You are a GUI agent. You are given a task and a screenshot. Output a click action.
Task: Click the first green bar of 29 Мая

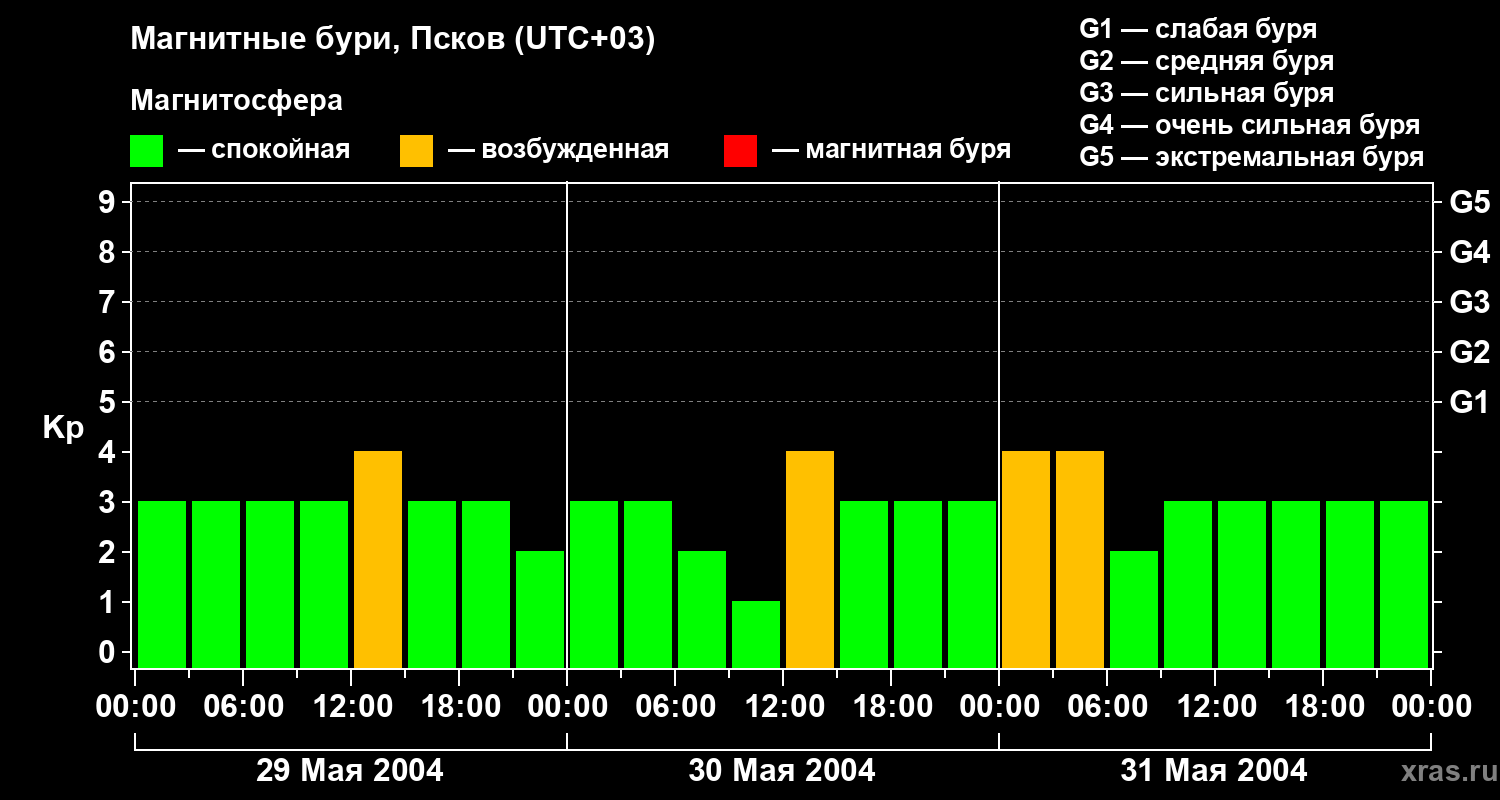pos(162,584)
